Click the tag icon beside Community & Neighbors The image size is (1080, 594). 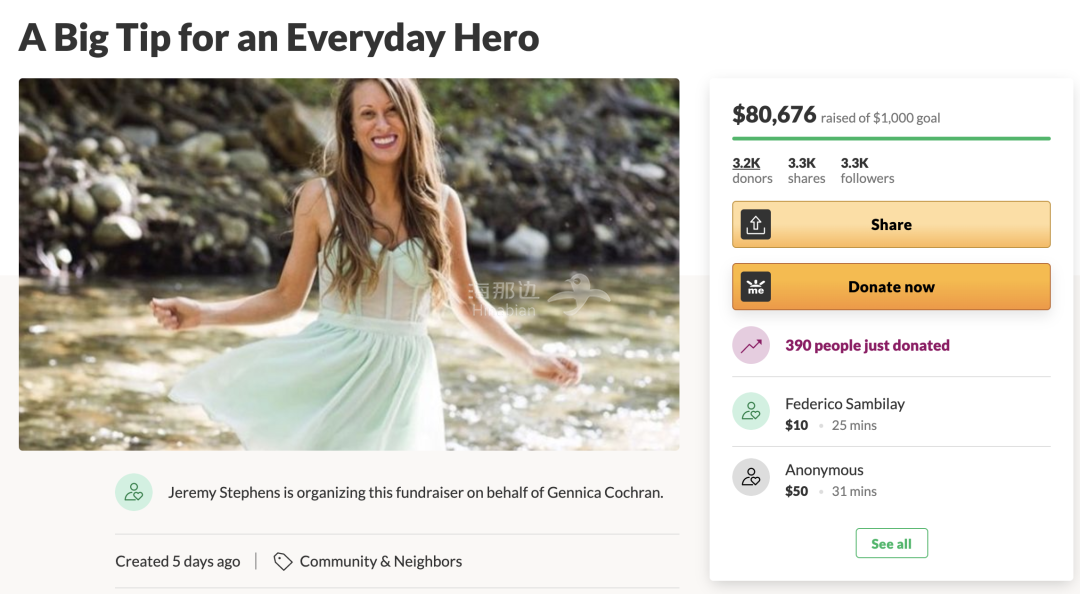click(x=282, y=562)
